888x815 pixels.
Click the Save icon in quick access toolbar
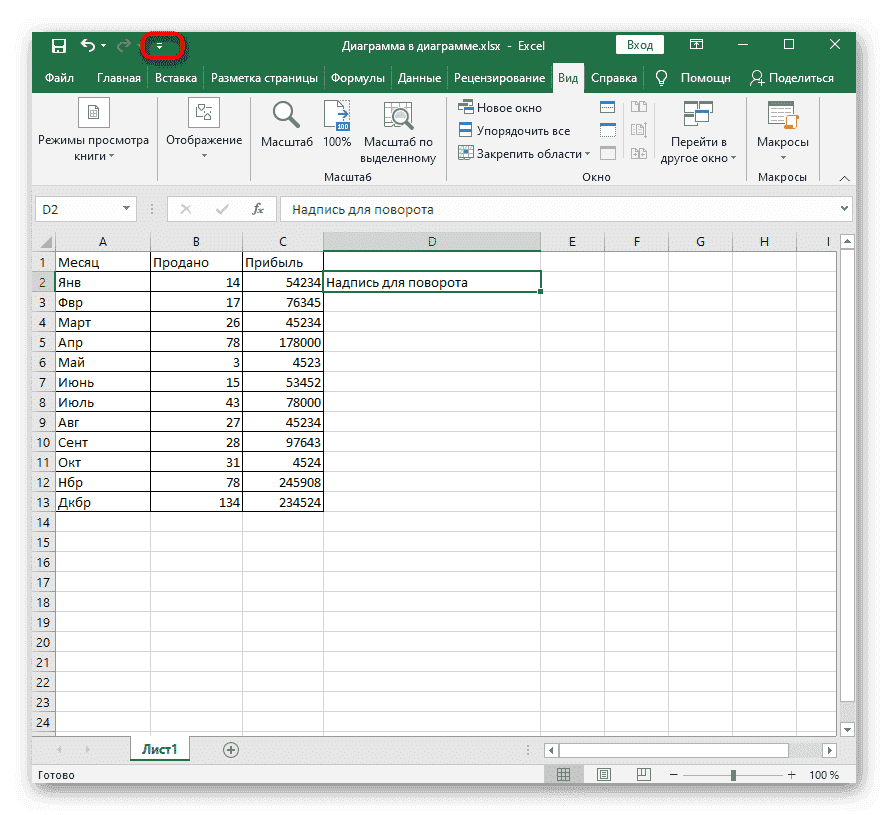(59, 46)
